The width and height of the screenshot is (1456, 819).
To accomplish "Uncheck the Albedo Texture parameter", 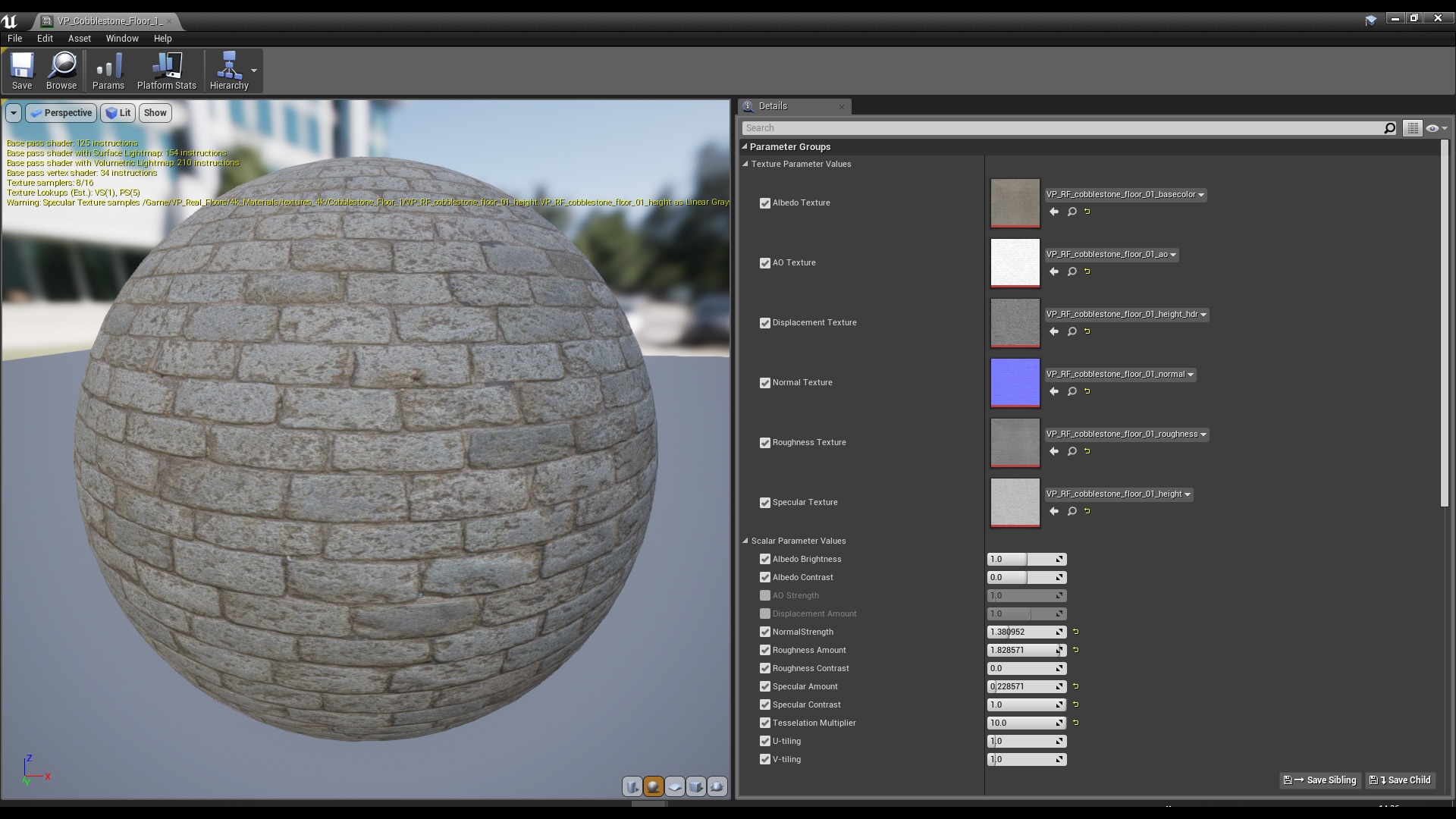I will point(764,203).
